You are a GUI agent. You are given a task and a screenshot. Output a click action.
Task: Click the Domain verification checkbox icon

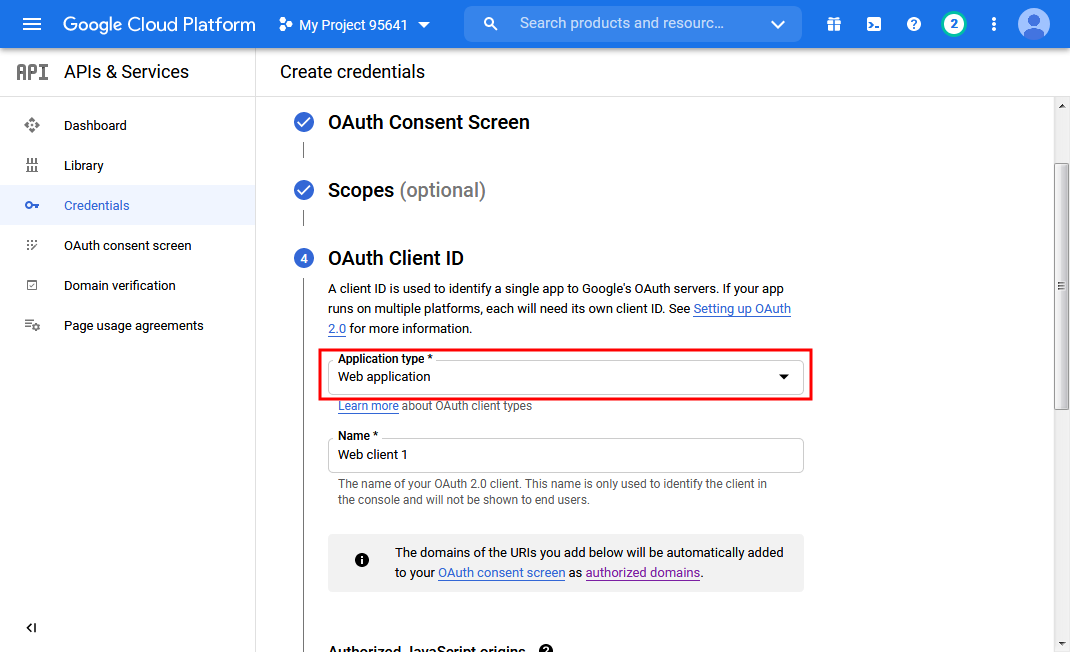click(31, 285)
